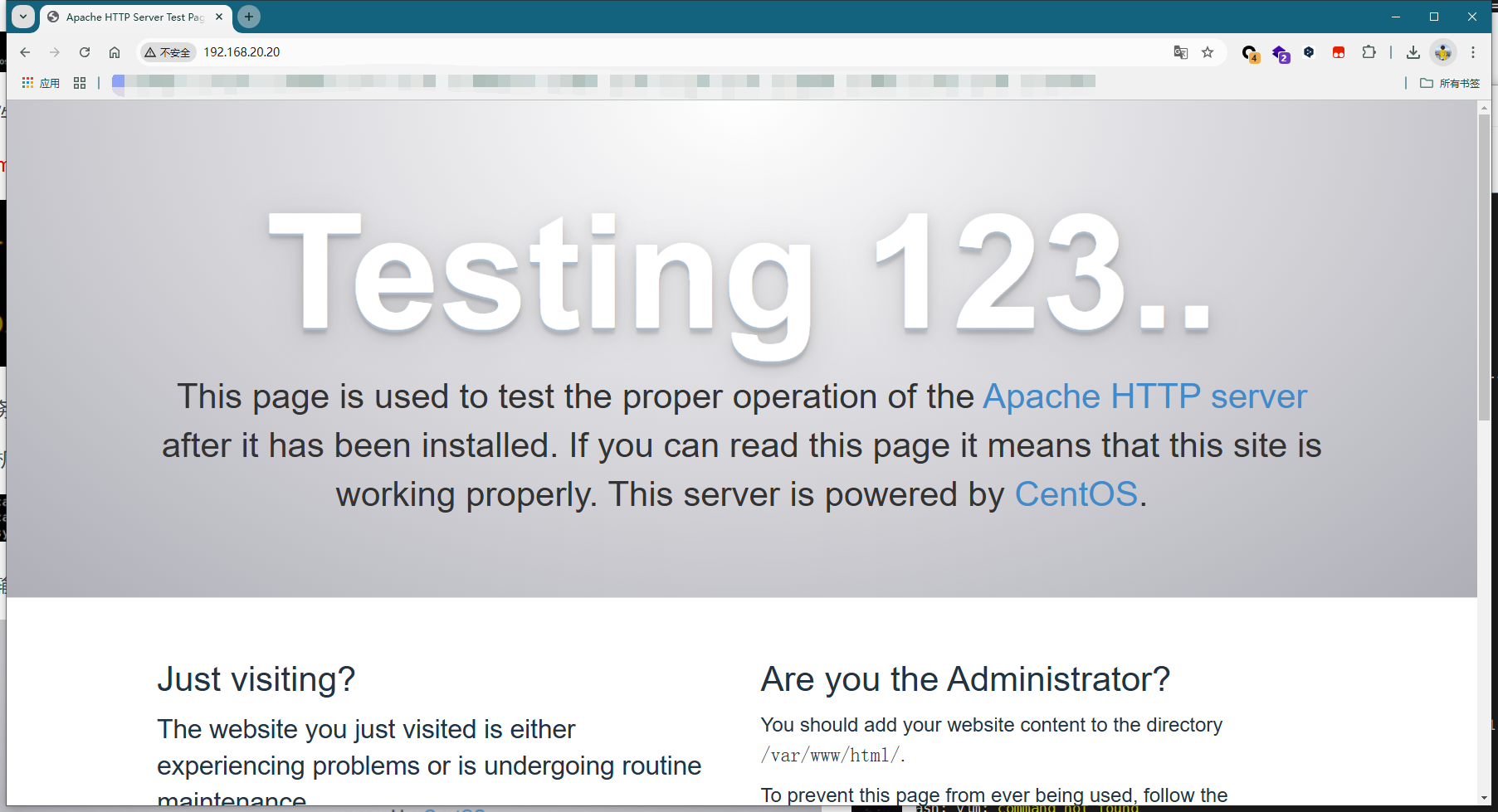Image resolution: width=1498 pixels, height=812 pixels.
Task: Open the browser home page
Action: click(115, 52)
